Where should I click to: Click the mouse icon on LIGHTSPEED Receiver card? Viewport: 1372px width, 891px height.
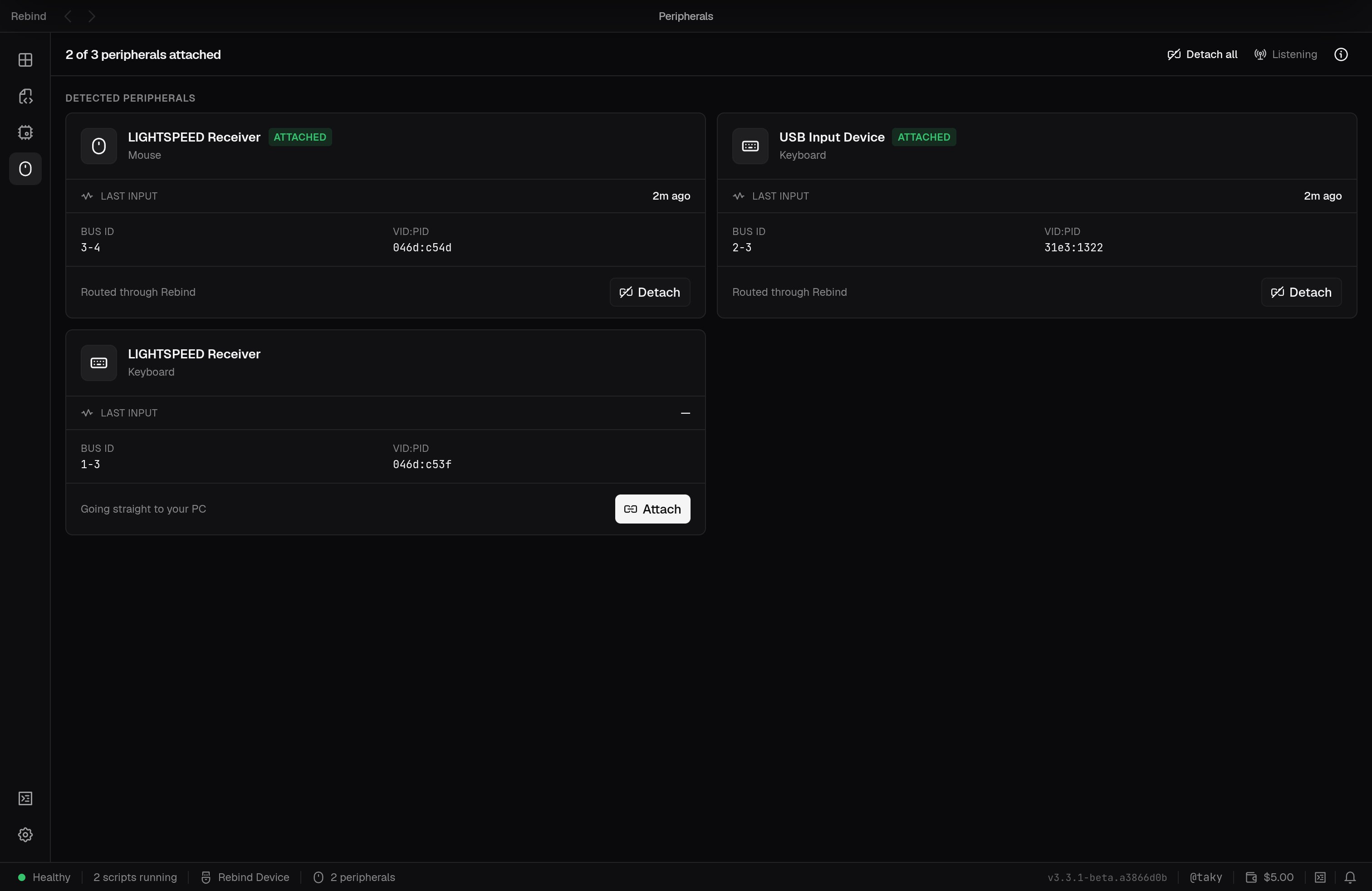pos(98,147)
